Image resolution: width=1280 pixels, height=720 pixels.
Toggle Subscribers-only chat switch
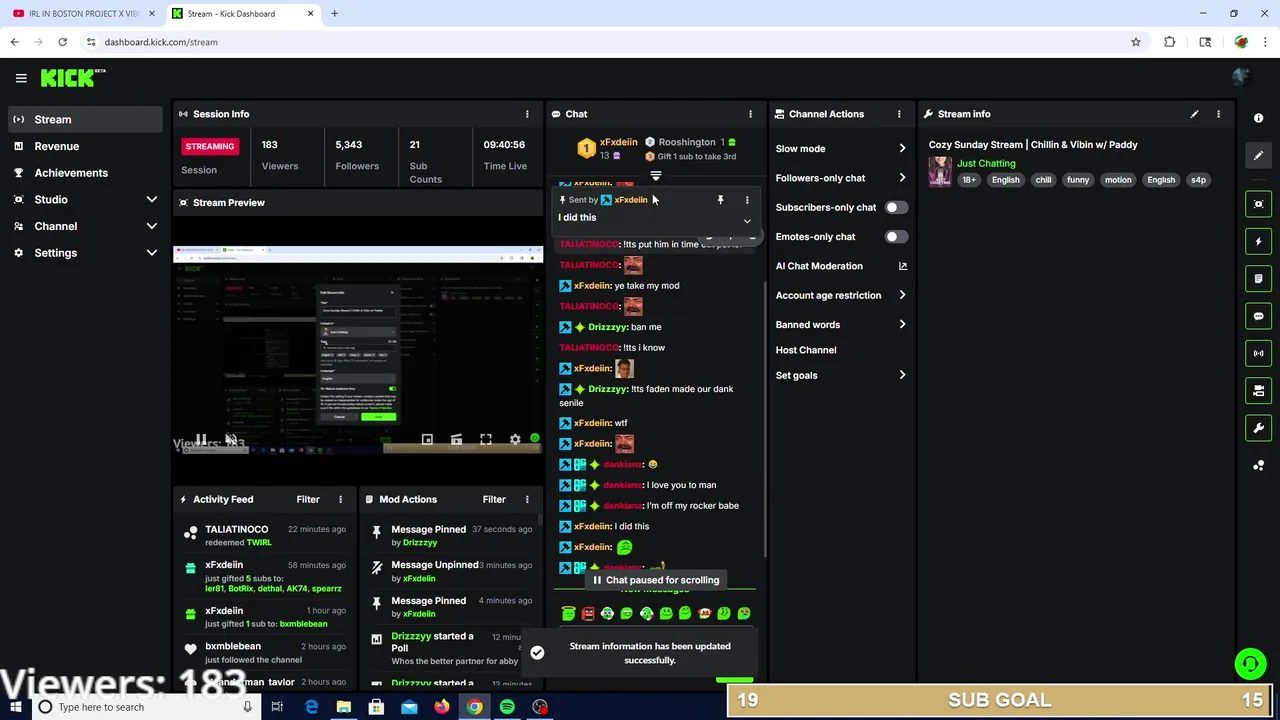pos(896,207)
